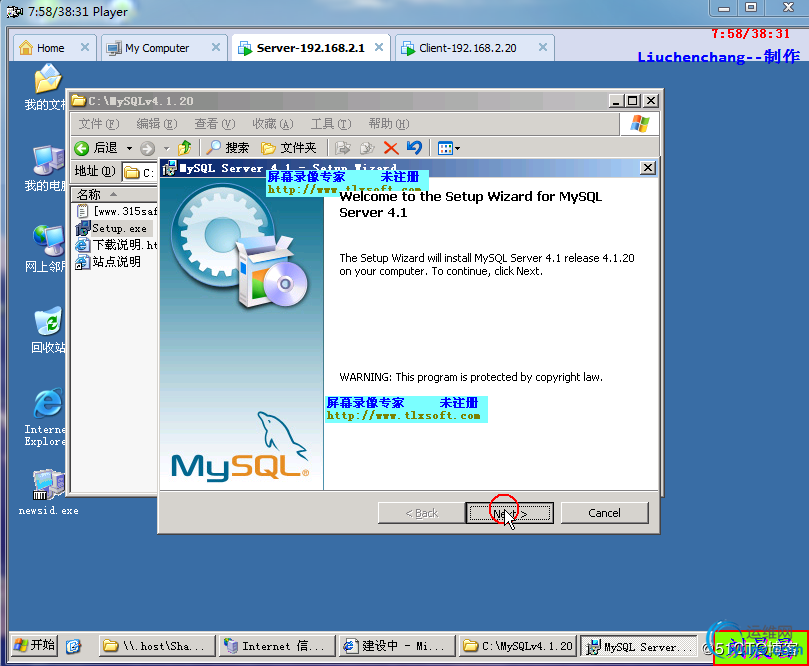Close the MySQL Server Setup Wizard dialog

tap(648, 168)
